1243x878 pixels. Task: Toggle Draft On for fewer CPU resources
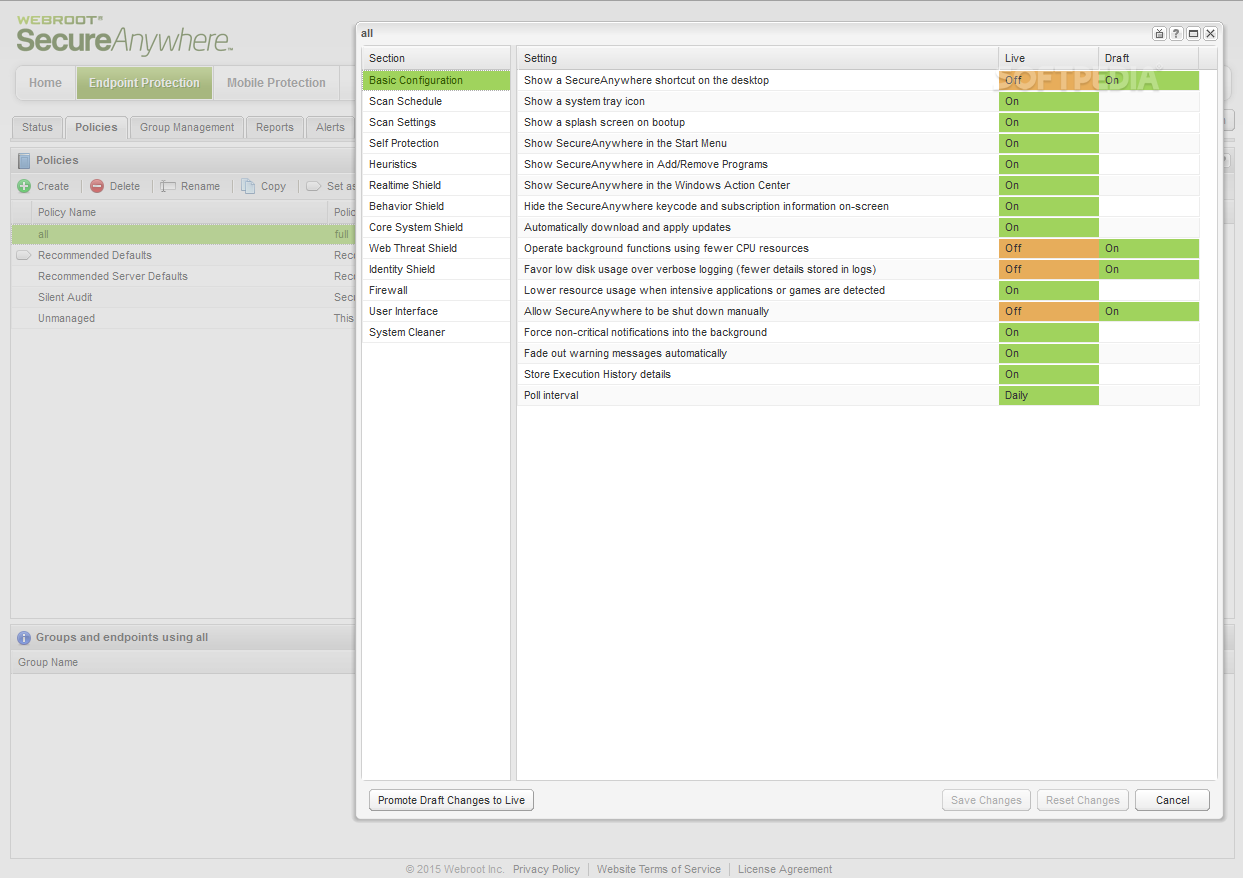[x=1149, y=248]
